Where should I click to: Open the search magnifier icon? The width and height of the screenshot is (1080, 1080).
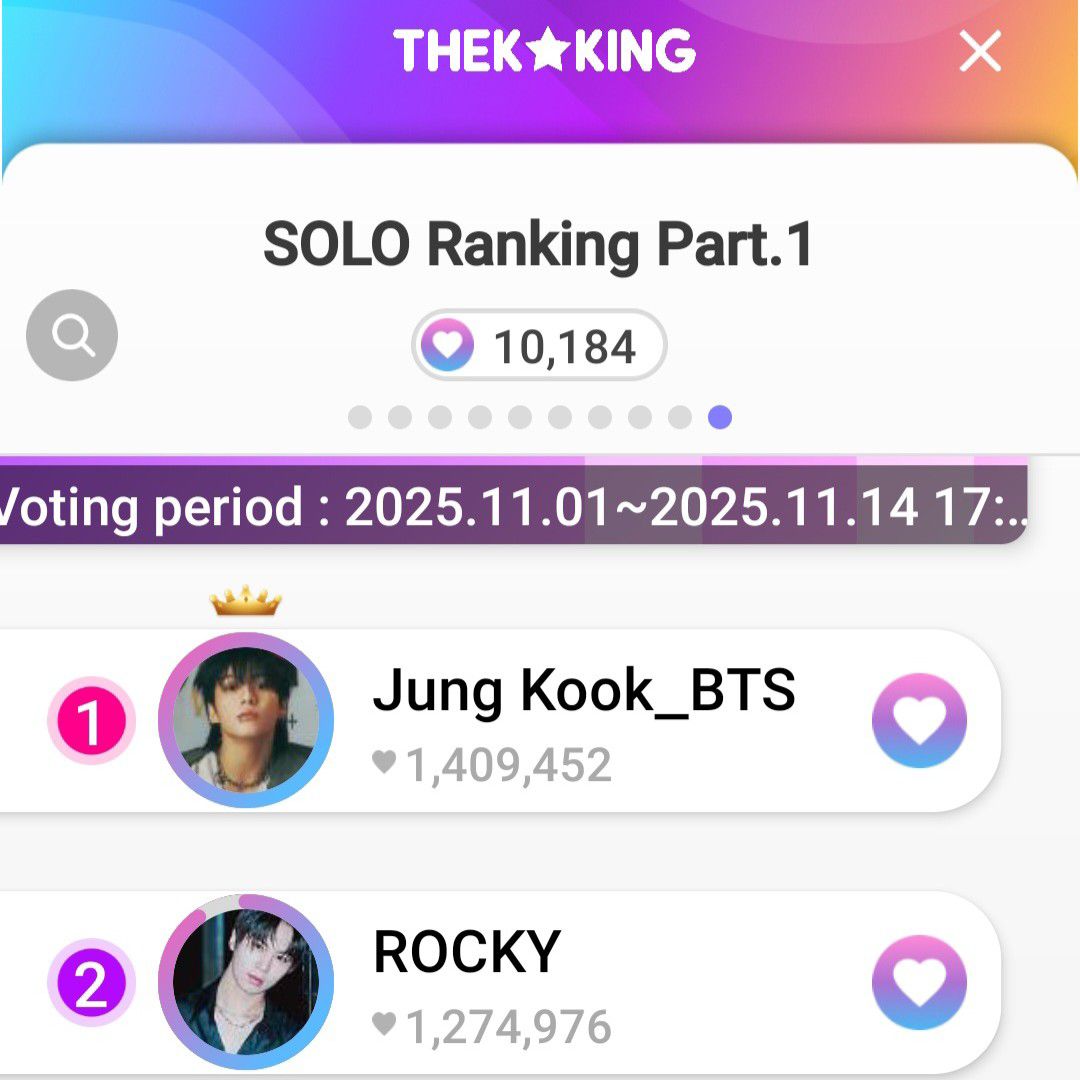[x=72, y=335]
